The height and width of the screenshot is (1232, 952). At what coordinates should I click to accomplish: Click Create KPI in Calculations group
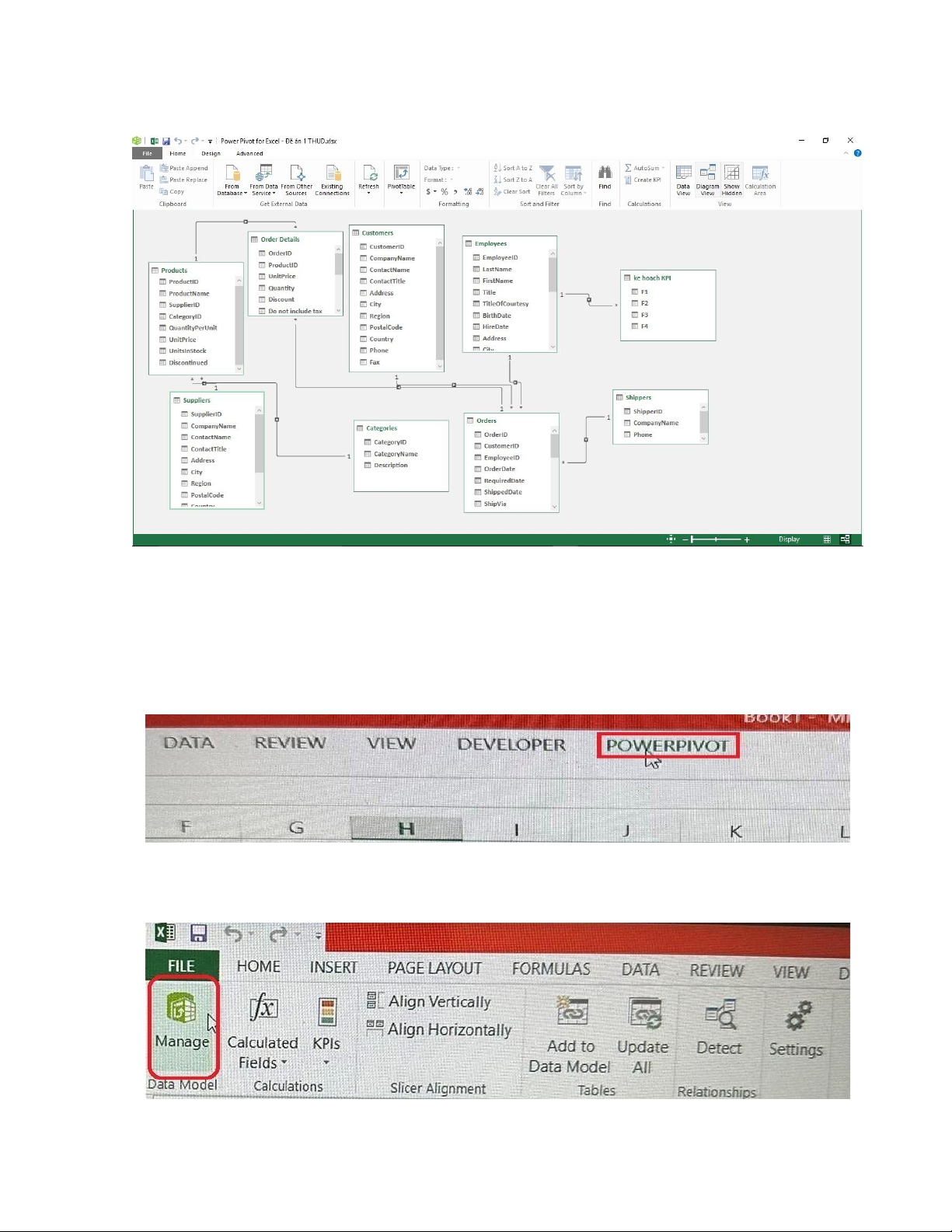(x=647, y=180)
